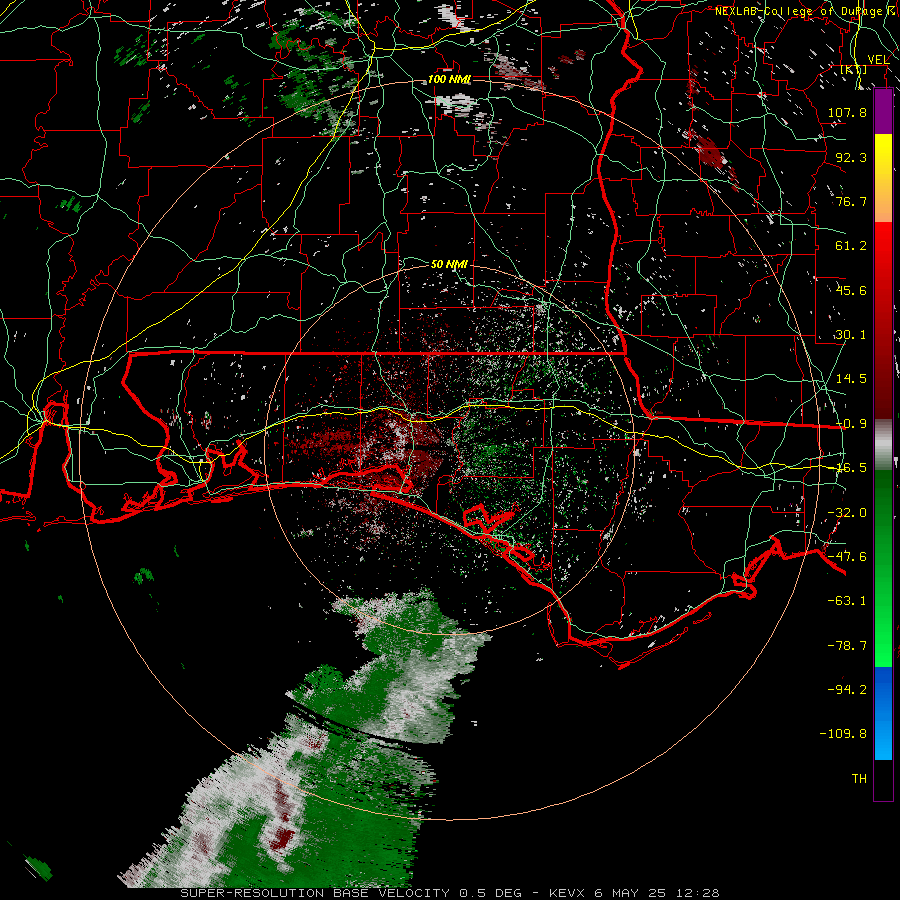Screen dimensions: 900x900
Task: Select the -63.1 velocity scale value
Action: coord(847,601)
